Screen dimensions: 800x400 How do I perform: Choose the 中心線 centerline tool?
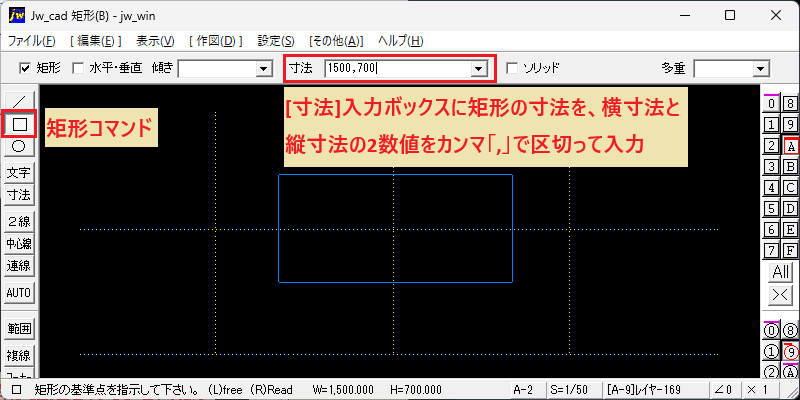pyautogui.click(x=19, y=244)
